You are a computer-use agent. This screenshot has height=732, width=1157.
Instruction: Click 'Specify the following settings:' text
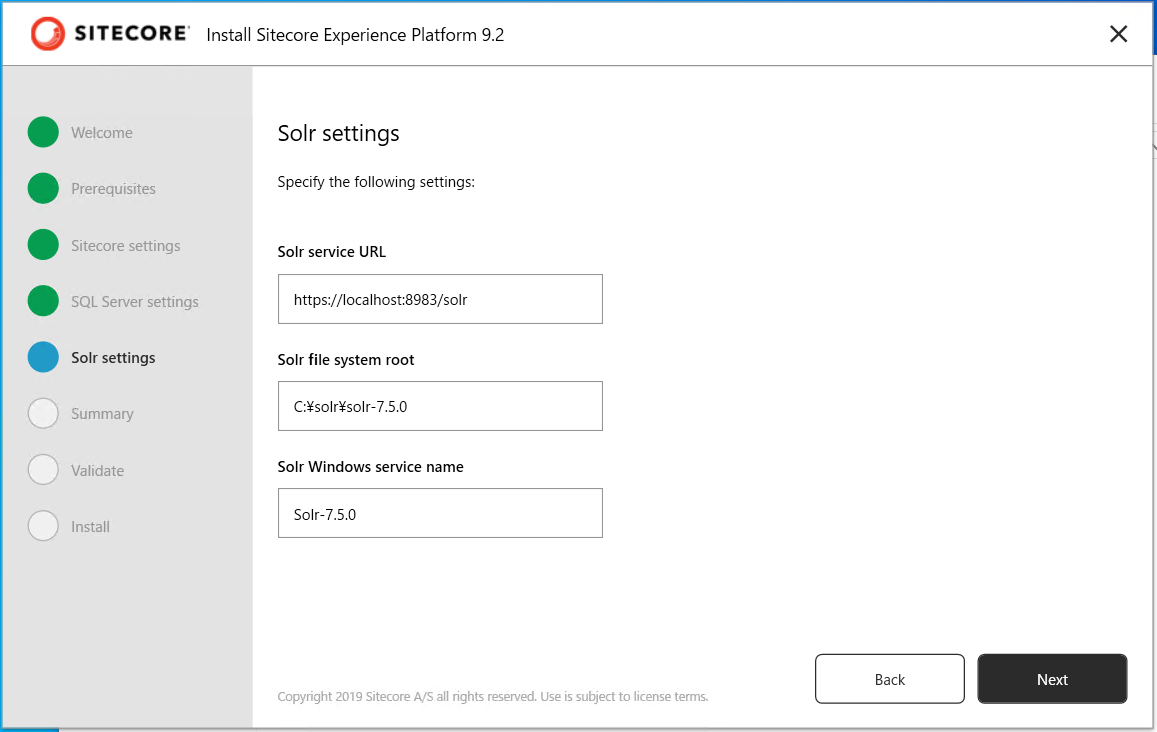coord(376,182)
